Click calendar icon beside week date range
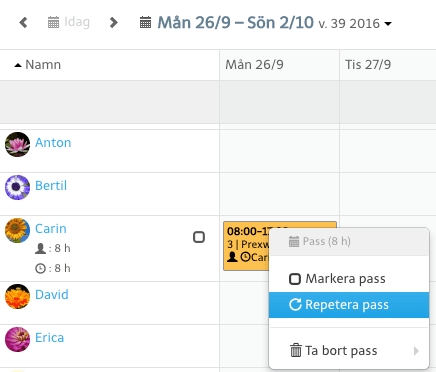 (x=145, y=23)
